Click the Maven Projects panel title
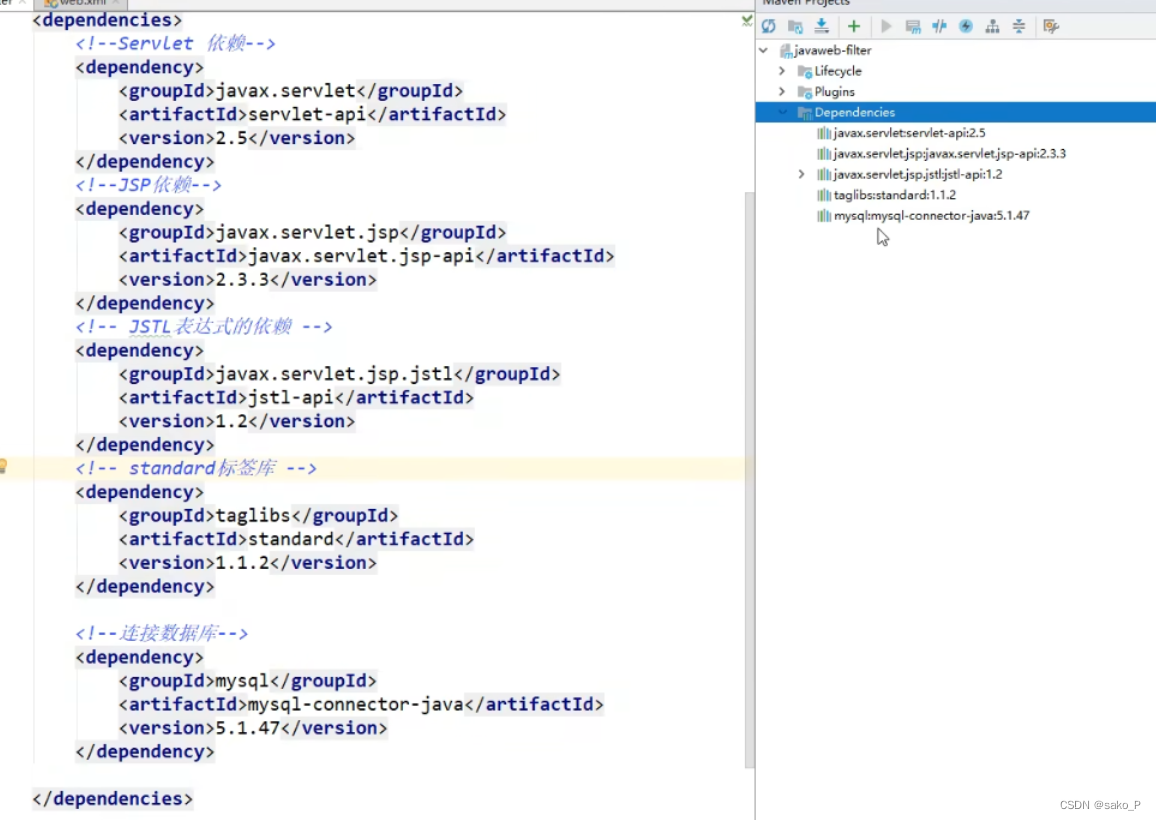The width and height of the screenshot is (1156, 820). pyautogui.click(x=806, y=4)
